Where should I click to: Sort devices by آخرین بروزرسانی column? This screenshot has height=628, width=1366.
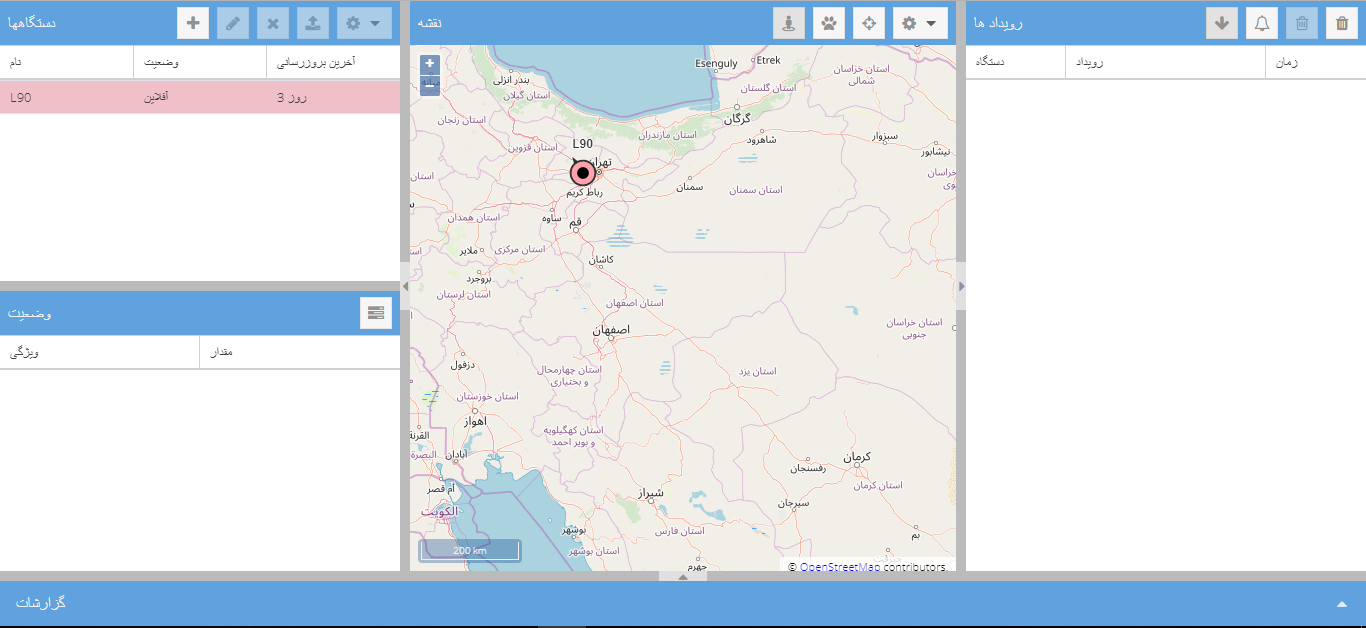pyautogui.click(x=333, y=62)
